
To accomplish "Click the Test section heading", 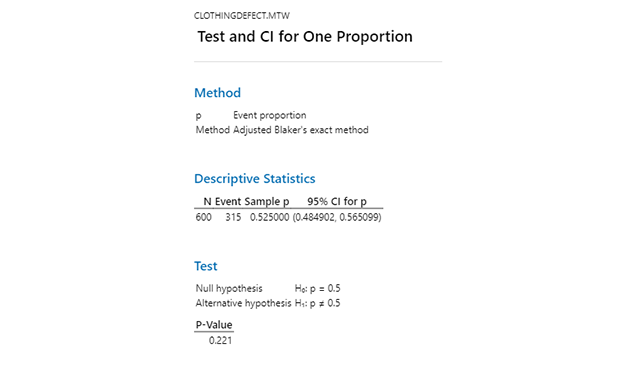I will click(x=206, y=266).
